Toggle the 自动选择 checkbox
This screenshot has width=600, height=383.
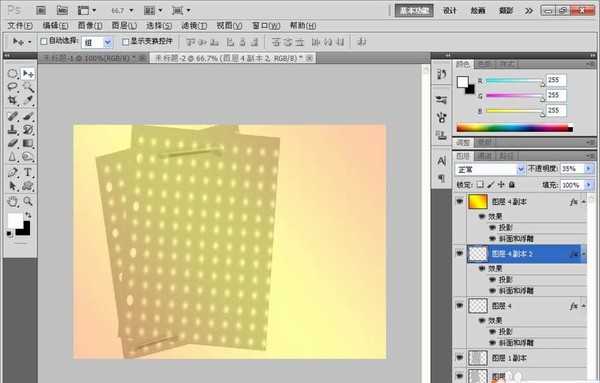(x=44, y=41)
